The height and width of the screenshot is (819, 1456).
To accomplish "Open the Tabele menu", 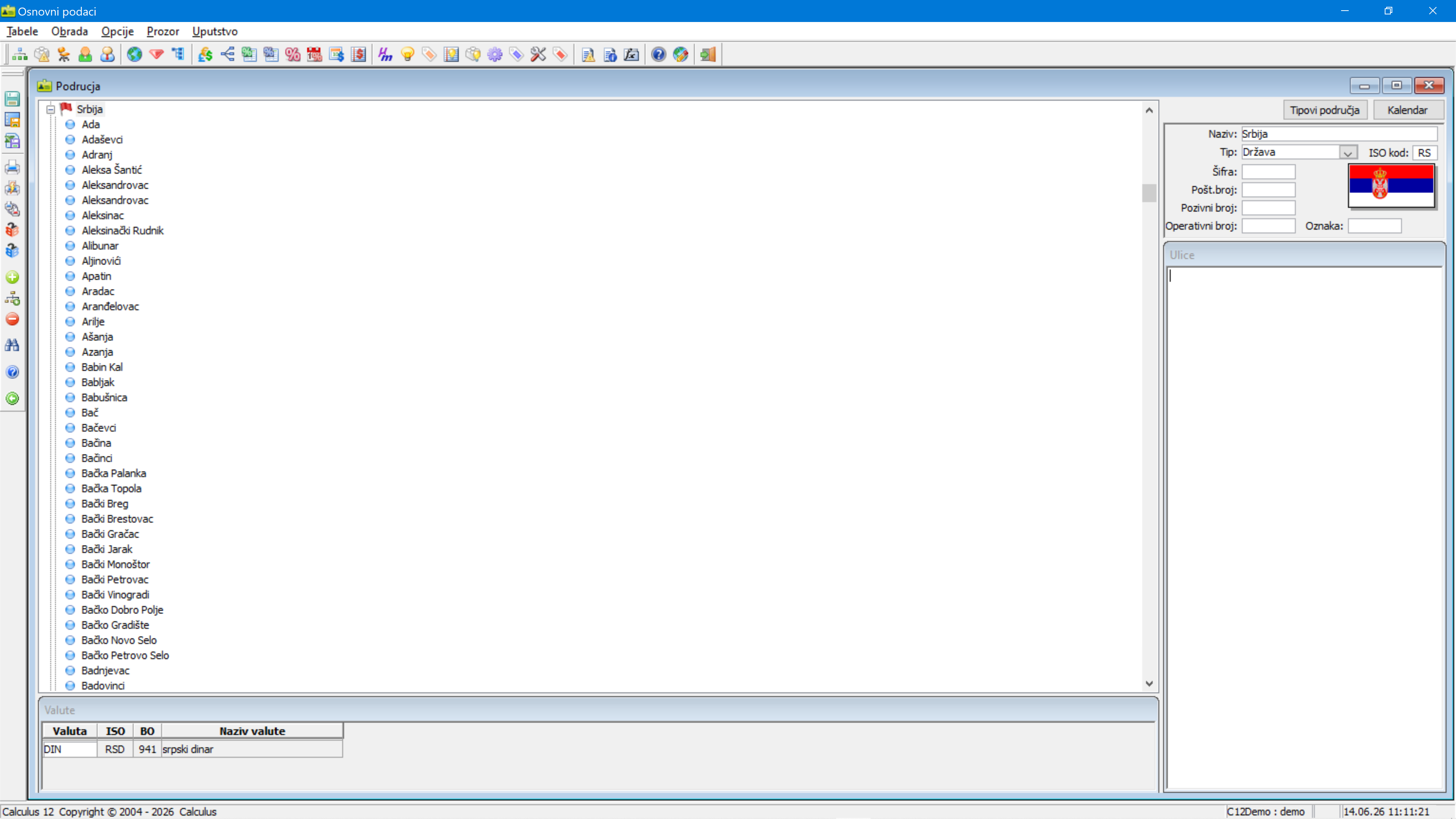I will [x=22, y=31].
